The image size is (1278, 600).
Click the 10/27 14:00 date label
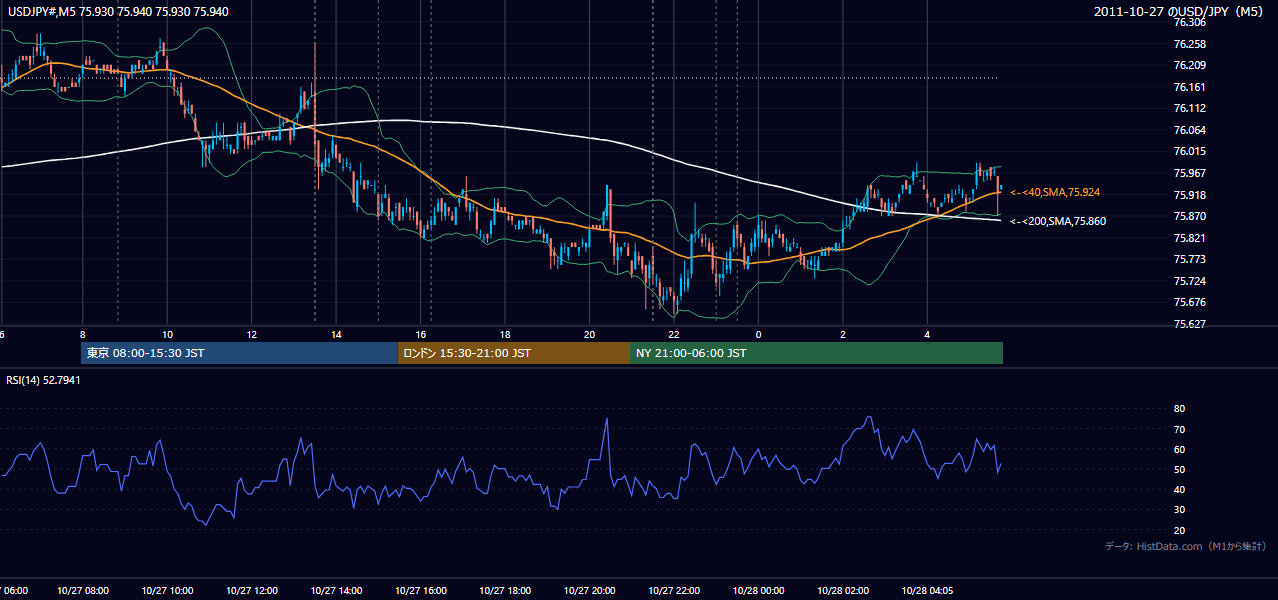(336, 590)
